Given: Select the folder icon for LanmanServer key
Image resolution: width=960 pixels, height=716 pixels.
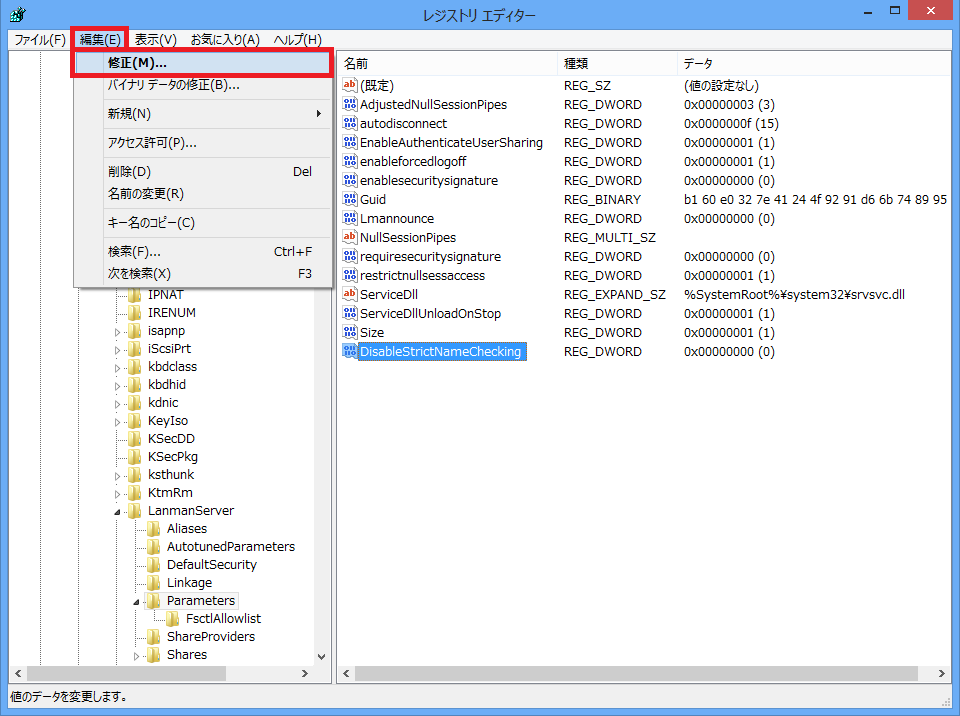Looking at the screenshot, I should [x=135, y=511].
